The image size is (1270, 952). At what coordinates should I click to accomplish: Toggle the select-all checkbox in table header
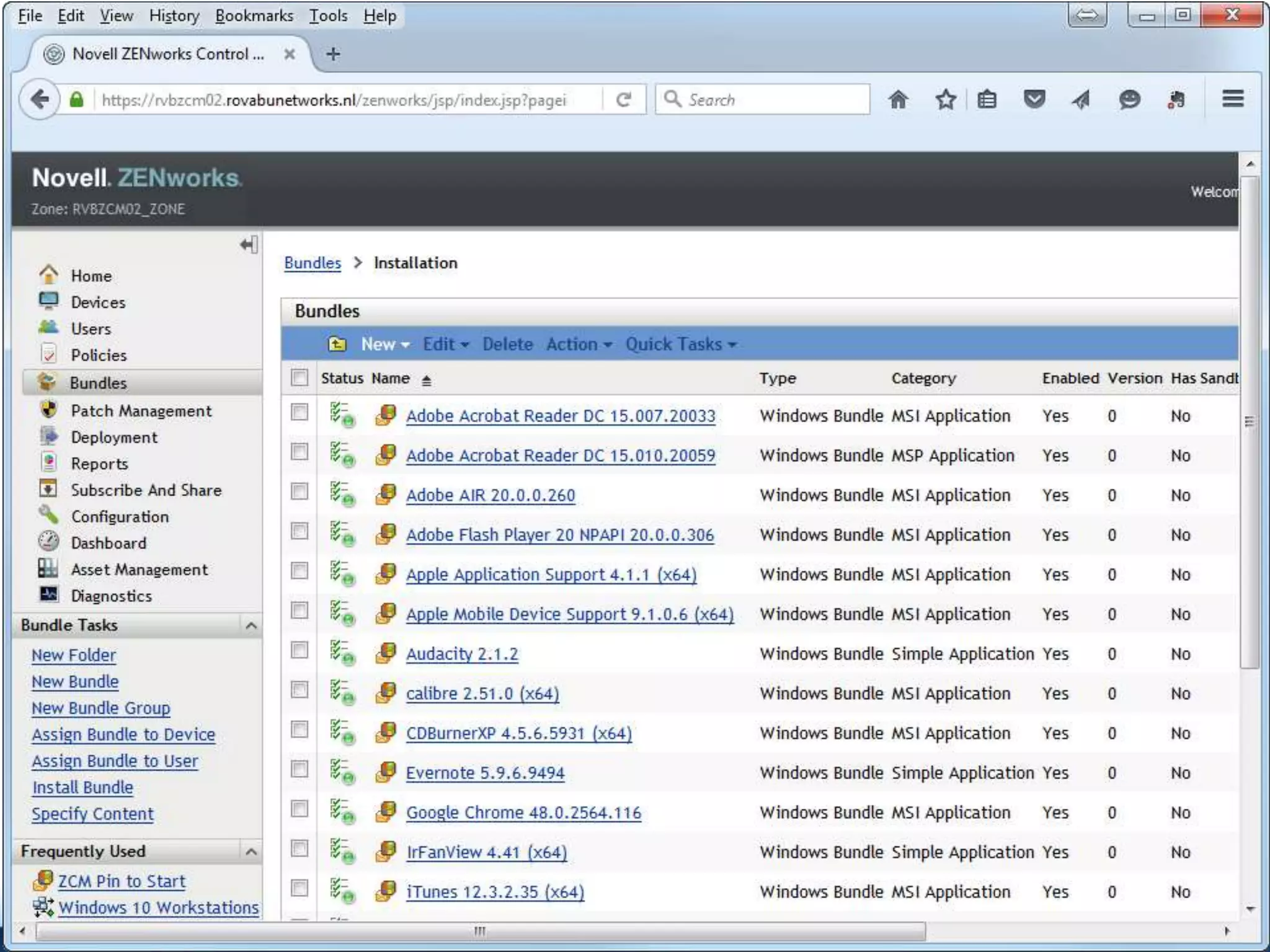pyautogui.click(x=300, y=377)
